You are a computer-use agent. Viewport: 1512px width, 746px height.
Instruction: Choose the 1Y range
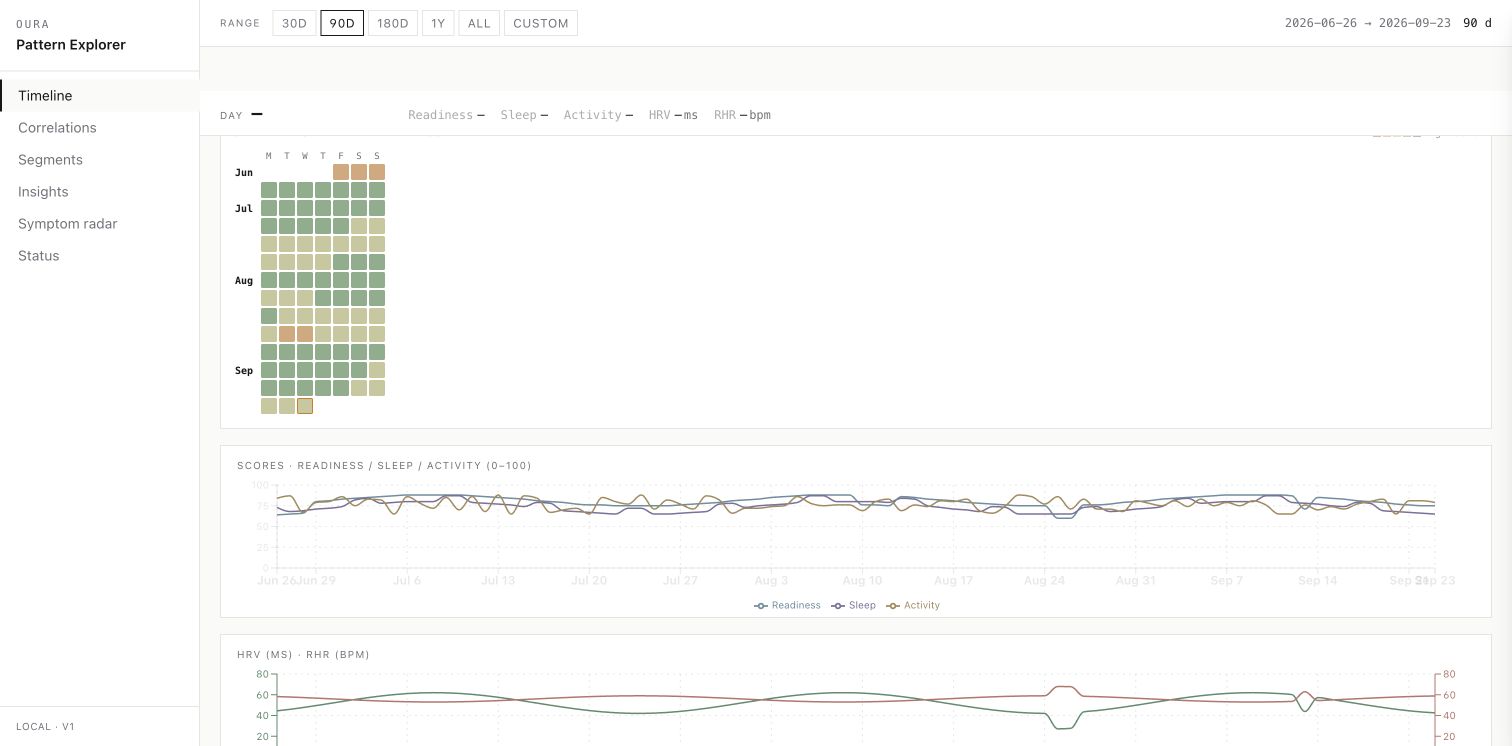coord(438,23)
